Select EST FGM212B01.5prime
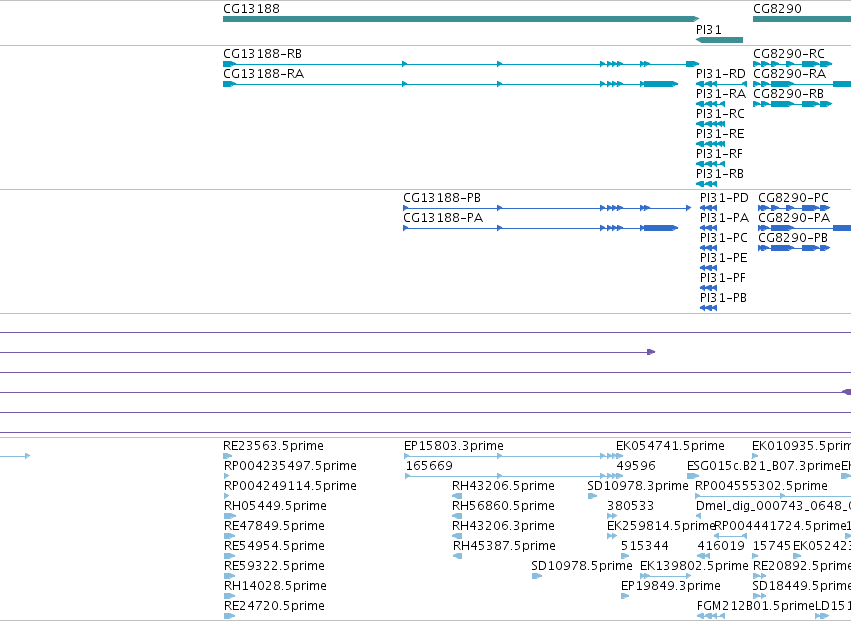Viewport: 851px width, 621px height. tap(756, 606)
